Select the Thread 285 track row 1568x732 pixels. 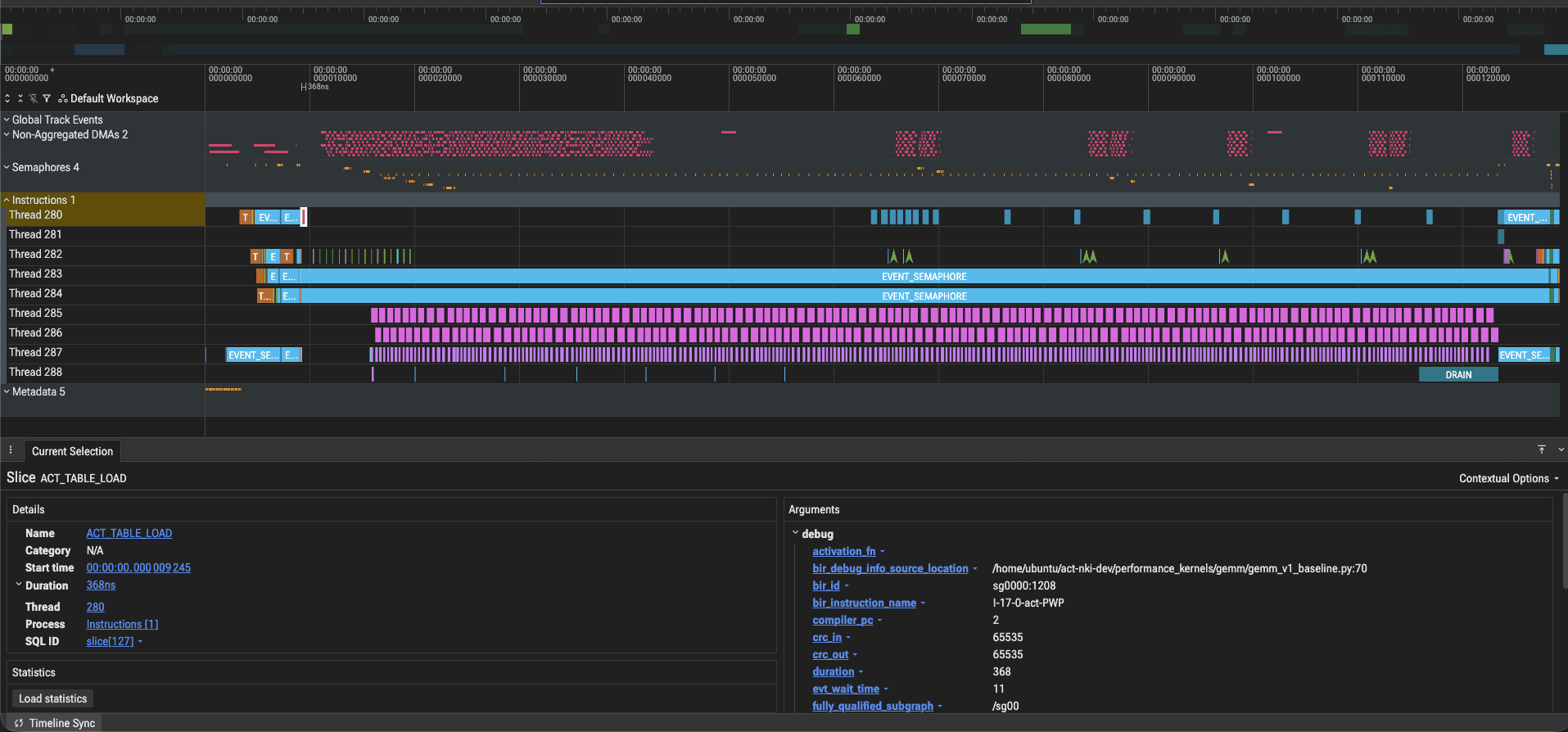pos(102,314)
